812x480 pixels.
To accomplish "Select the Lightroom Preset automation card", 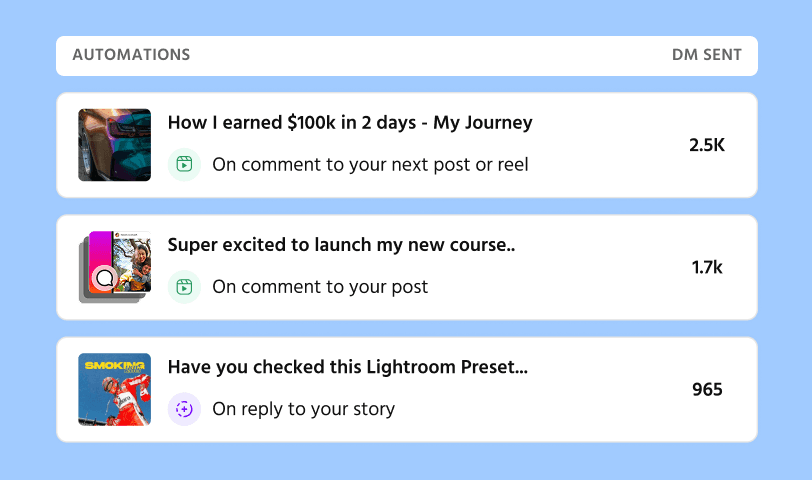I will (x=407, y=389).
